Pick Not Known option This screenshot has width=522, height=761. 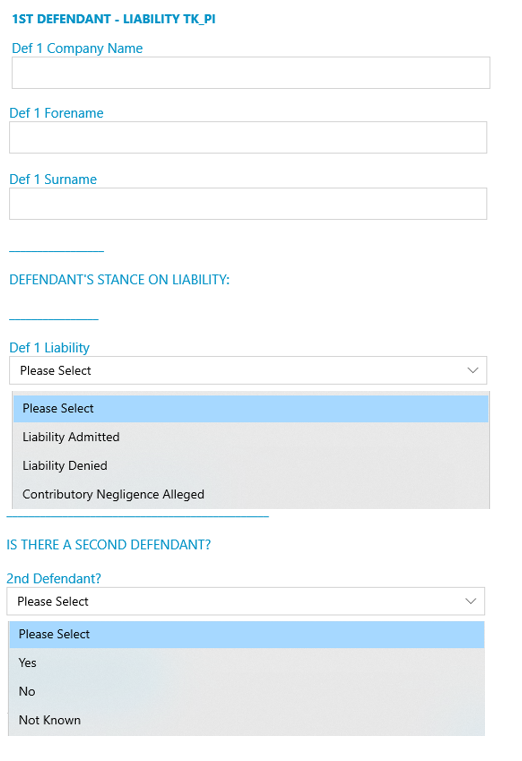pyautogui.click(x=247, y=720)
